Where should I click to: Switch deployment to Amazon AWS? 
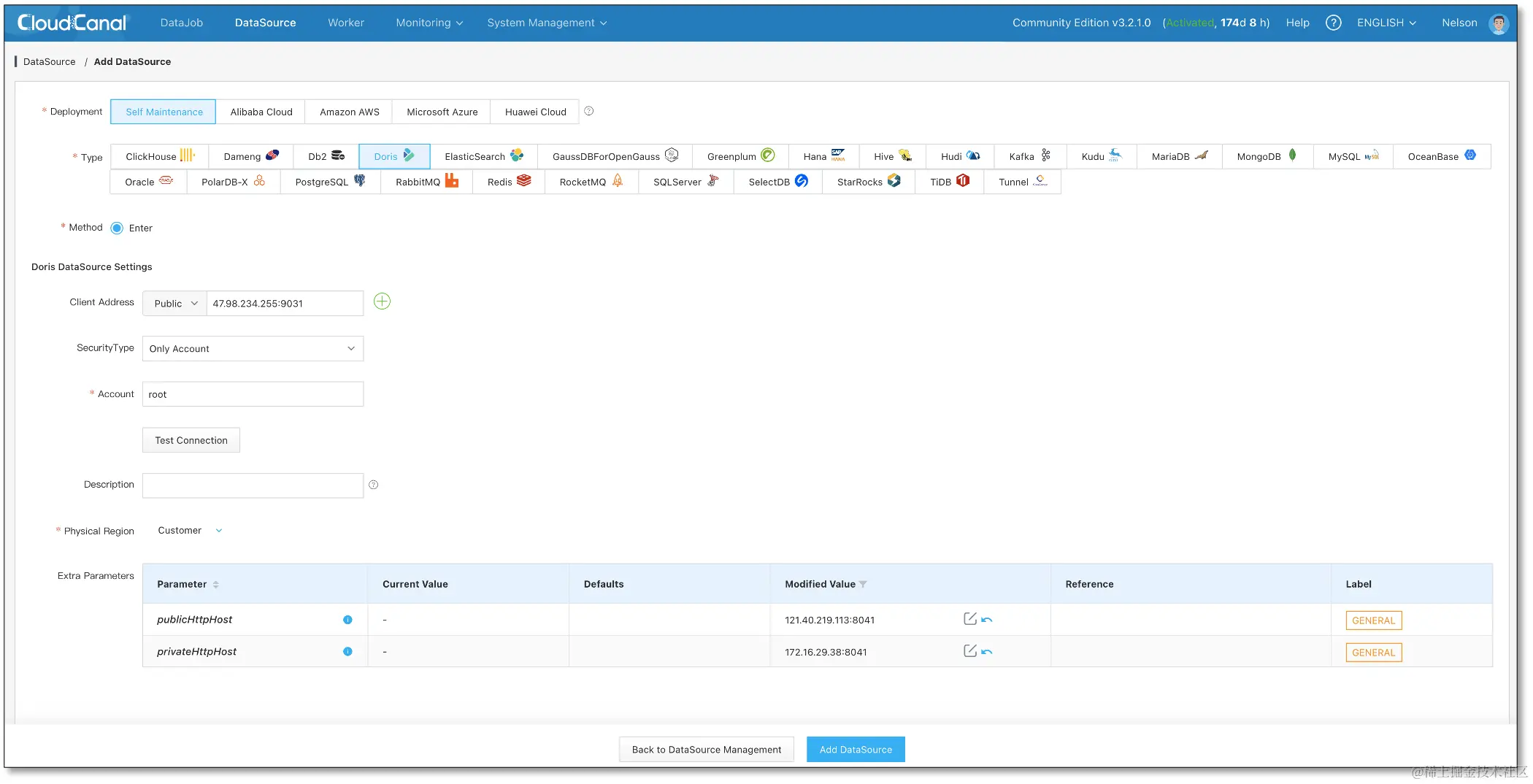(x=349, y=112)
